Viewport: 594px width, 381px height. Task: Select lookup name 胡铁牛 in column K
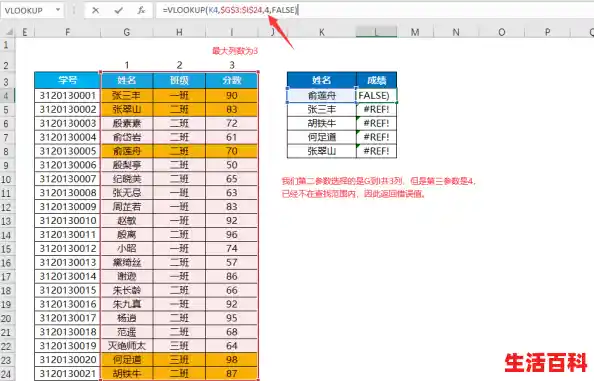pos(322,123)
